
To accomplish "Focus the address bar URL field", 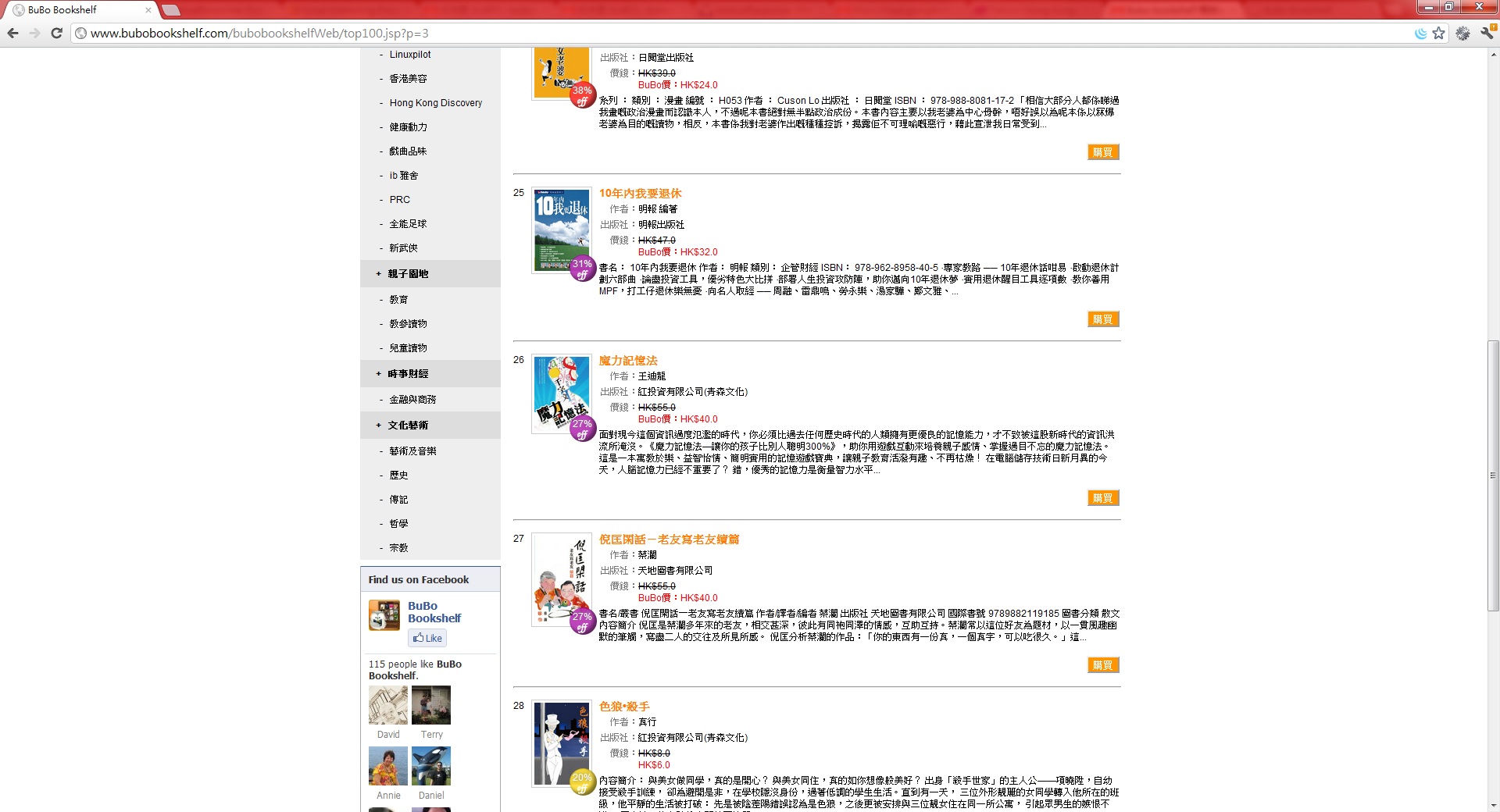I will (x=742, y=33).
